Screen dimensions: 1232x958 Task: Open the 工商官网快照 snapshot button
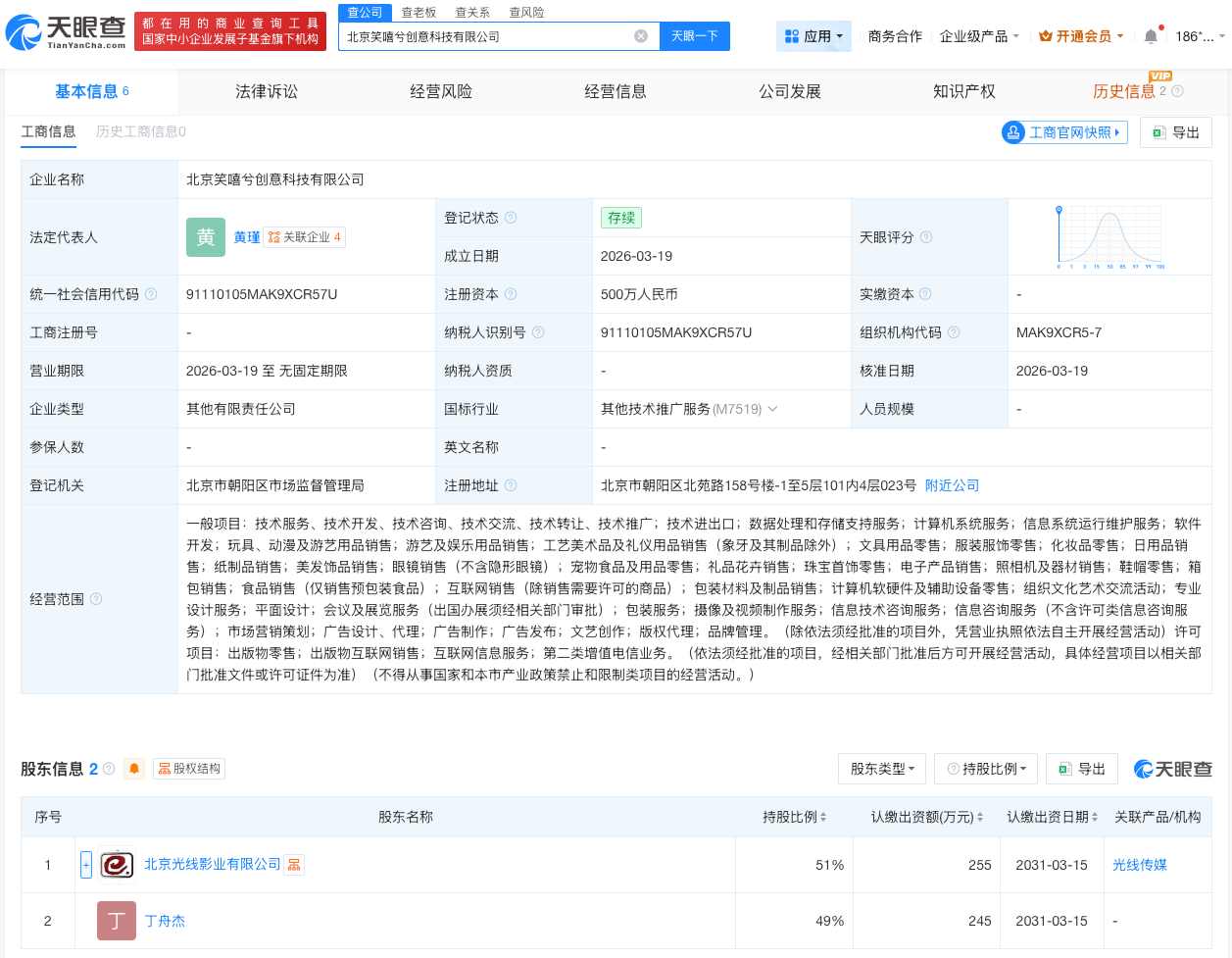pyautogui.click(x=1063, y=132)
